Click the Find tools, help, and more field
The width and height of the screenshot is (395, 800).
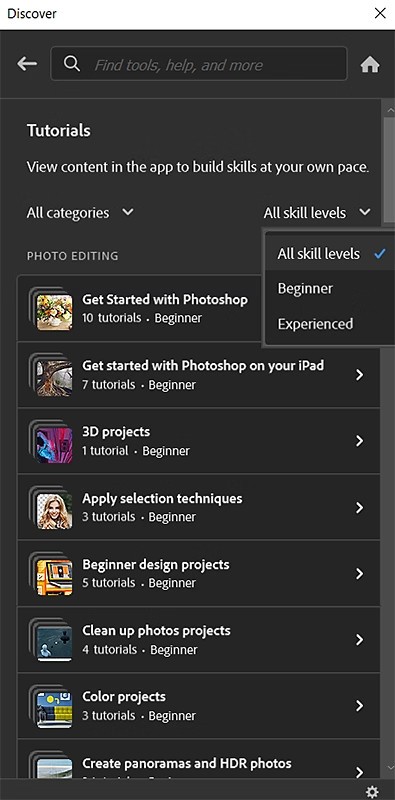[x=199, y=64]
